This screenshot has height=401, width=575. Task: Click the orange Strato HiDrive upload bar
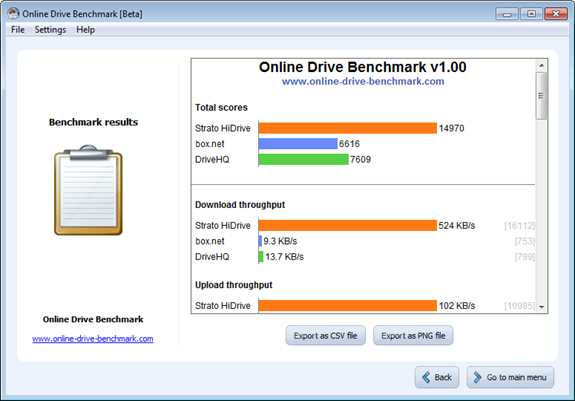click(348, 306)
